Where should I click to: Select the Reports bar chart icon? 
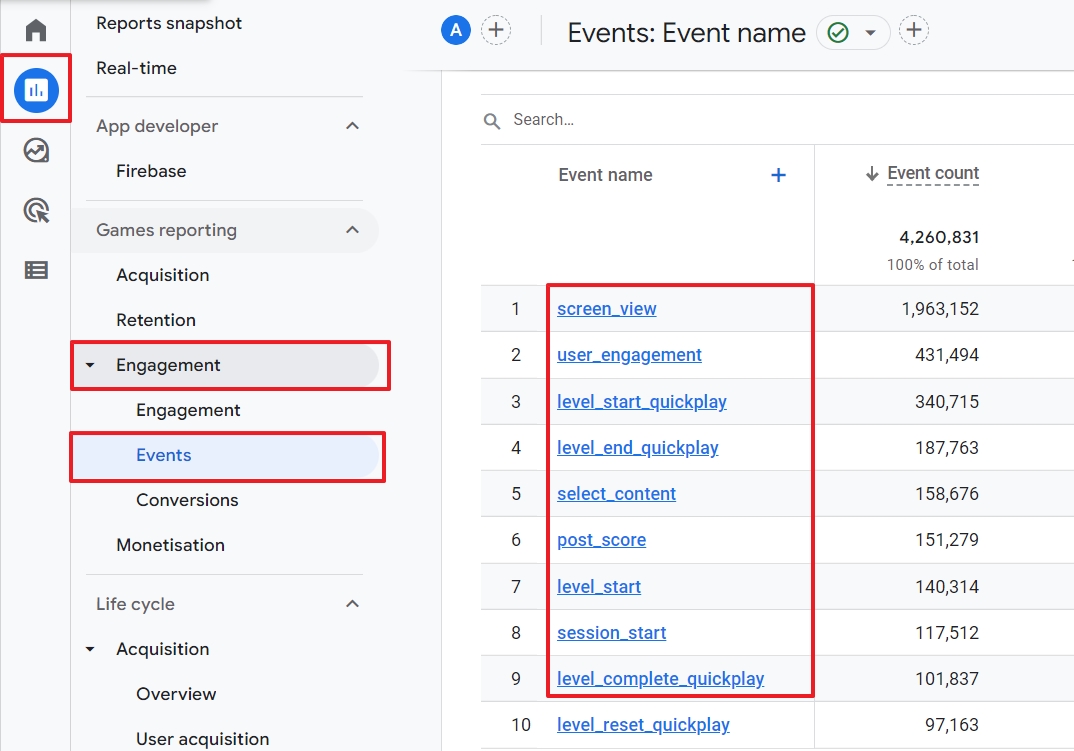36,91
